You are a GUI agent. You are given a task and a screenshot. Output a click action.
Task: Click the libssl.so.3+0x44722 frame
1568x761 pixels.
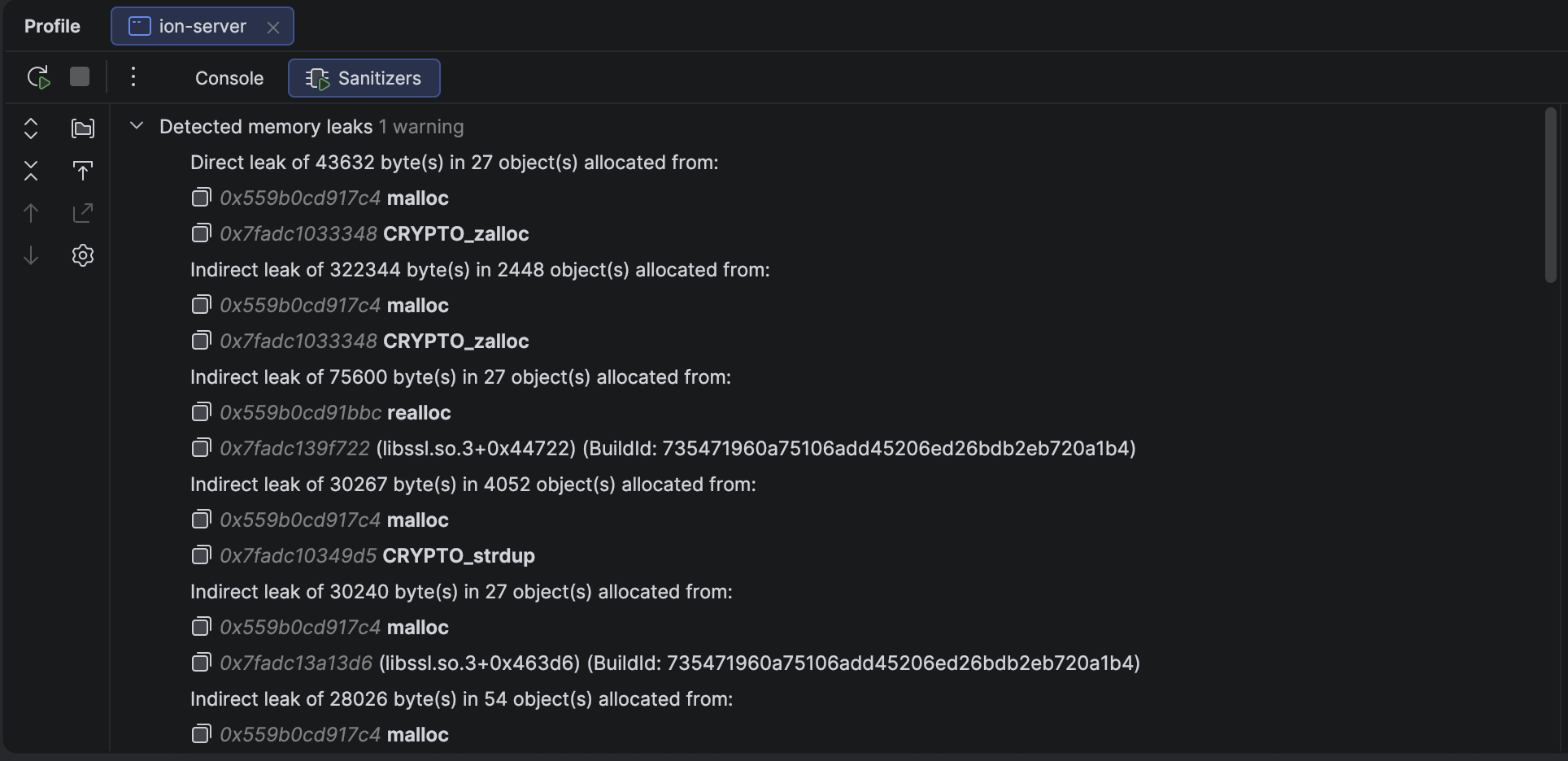(677, 449)
